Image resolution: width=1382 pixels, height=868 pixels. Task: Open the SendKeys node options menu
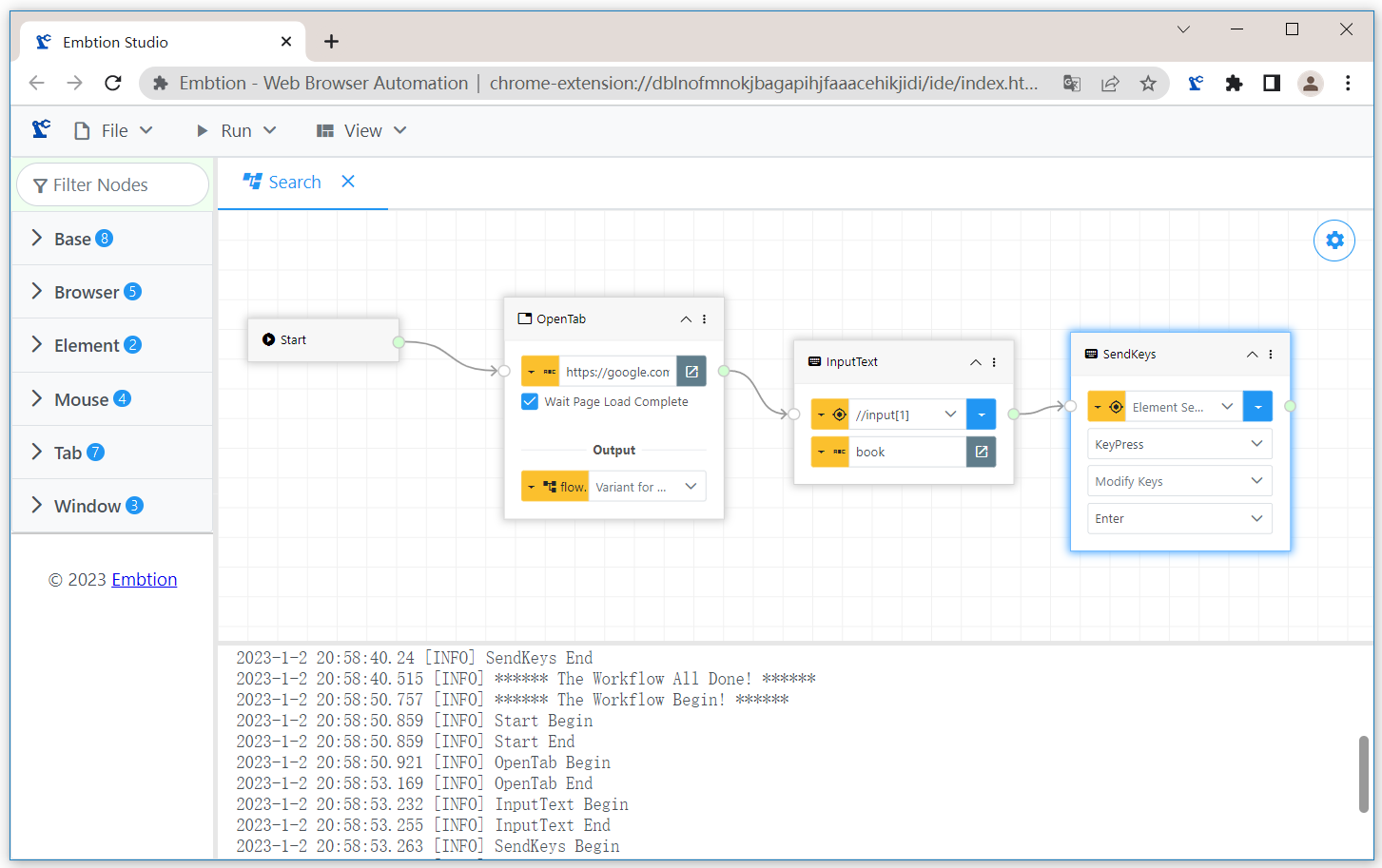(x=1272, y=355)
